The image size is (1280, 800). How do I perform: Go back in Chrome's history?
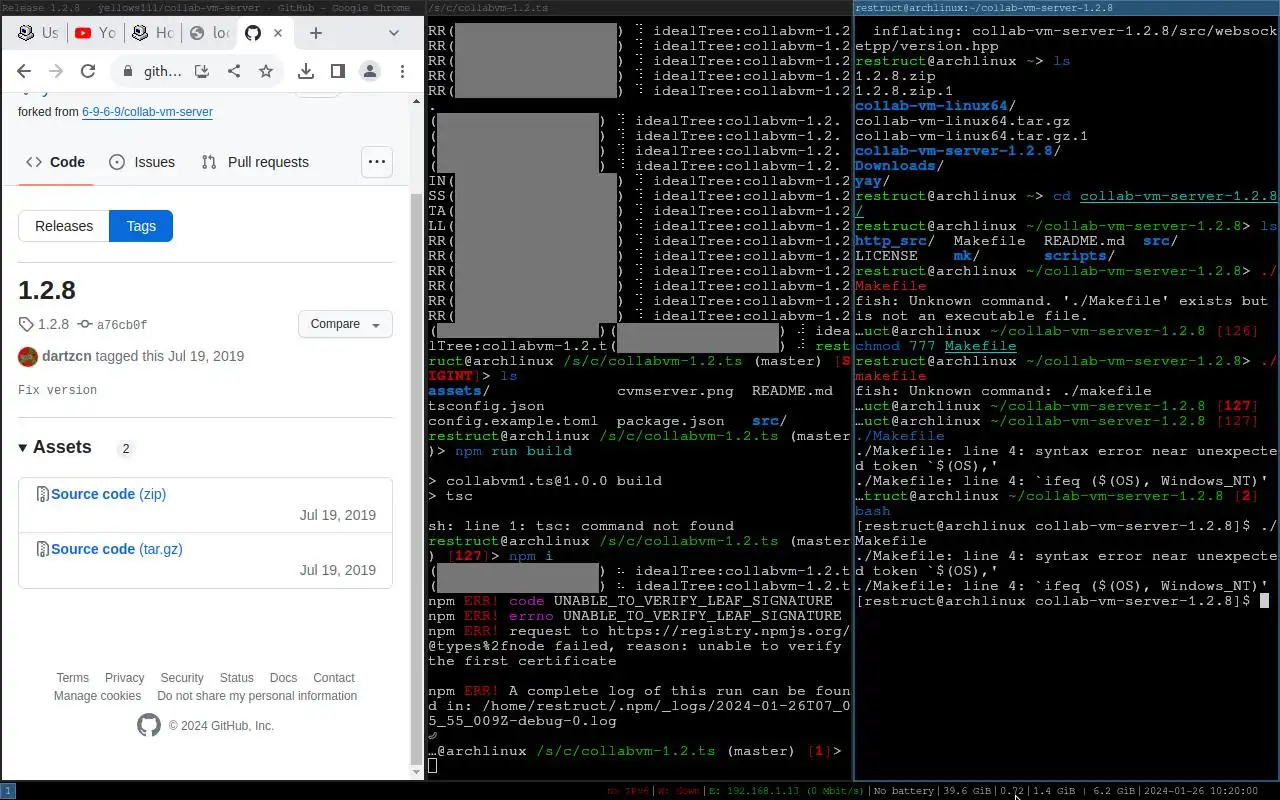tap(24, 71)
